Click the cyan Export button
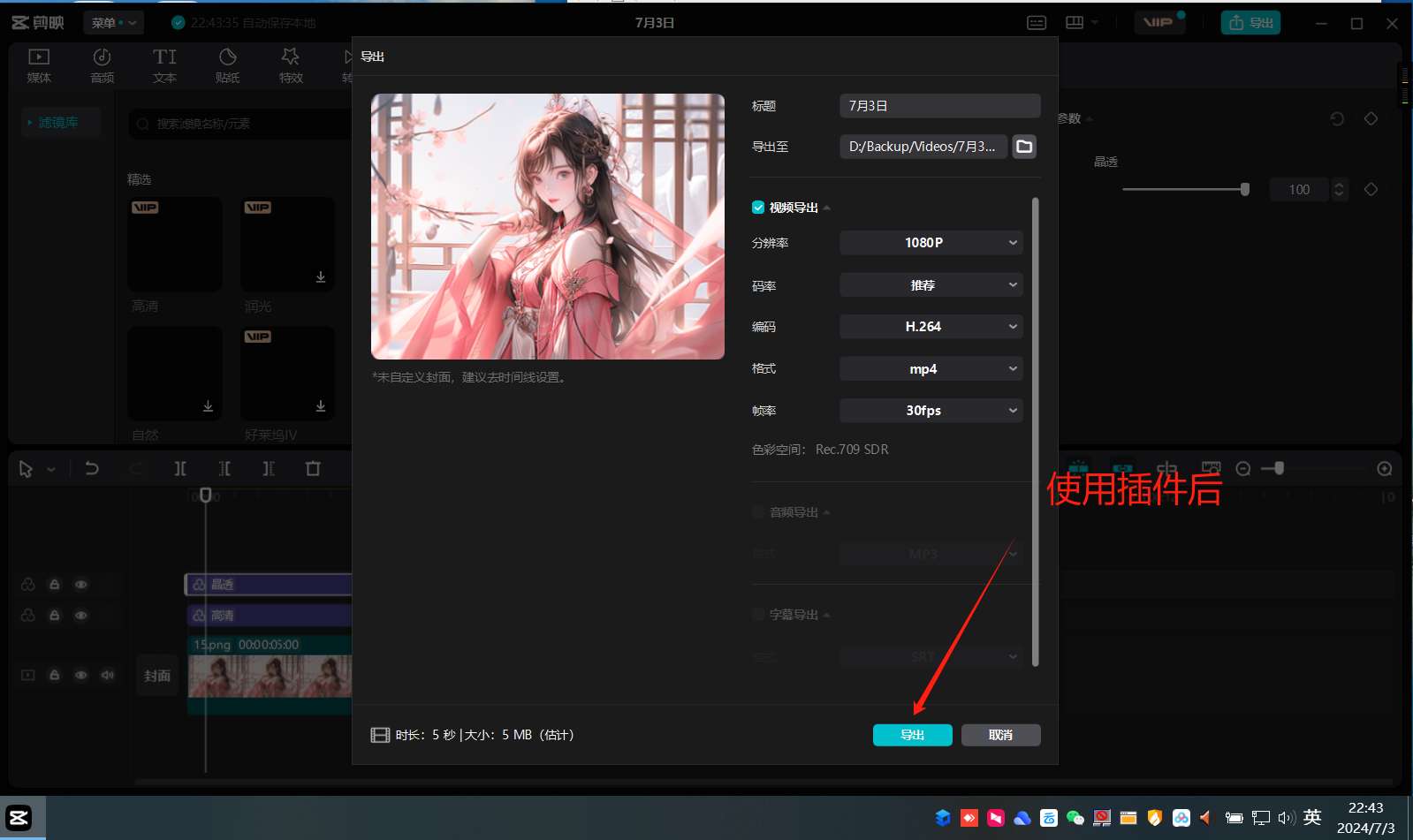The height and width of the screenshot is (840, 1413). pos(912,735)
